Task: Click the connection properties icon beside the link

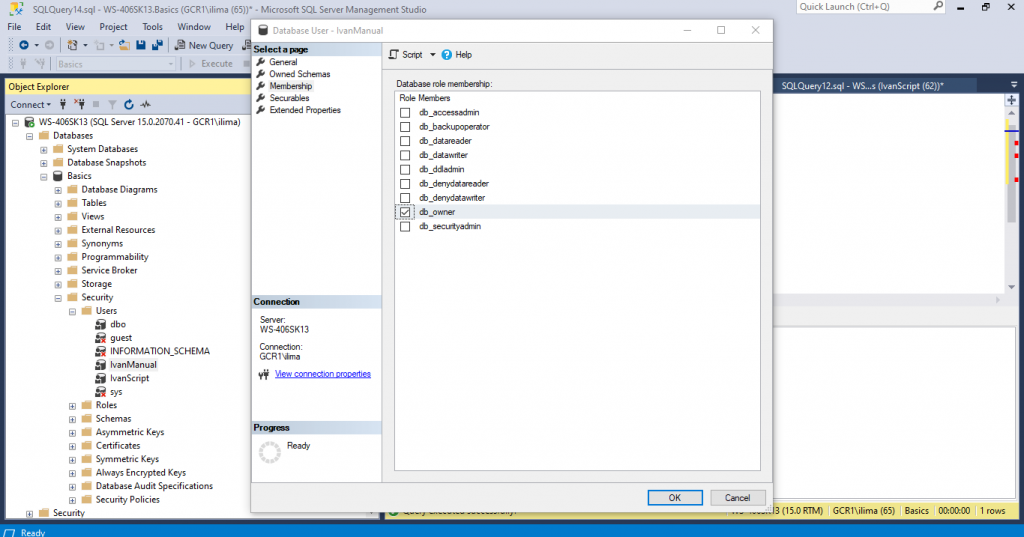Action: click(264, 374)
